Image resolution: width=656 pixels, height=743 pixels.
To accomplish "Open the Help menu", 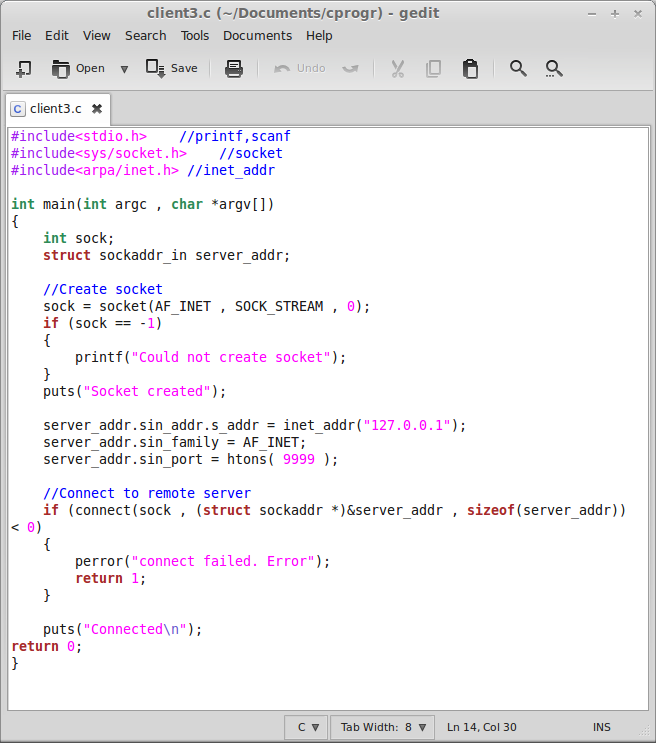I will coord(319,36).
